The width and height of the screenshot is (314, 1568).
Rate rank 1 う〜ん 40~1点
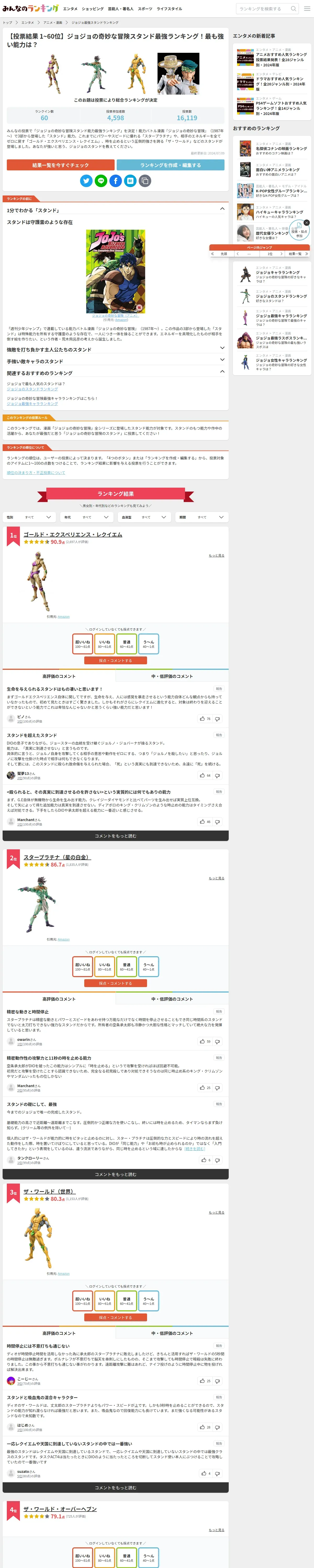point(148,643)
